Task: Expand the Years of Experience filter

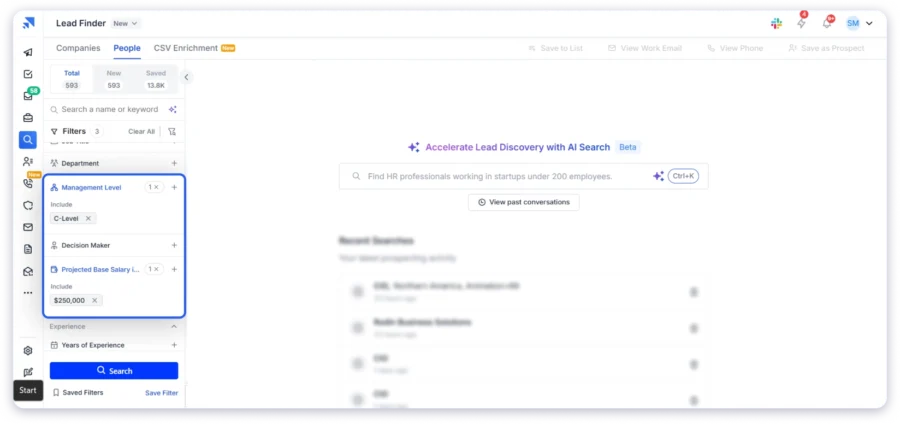Action: (x=174, y=345)
